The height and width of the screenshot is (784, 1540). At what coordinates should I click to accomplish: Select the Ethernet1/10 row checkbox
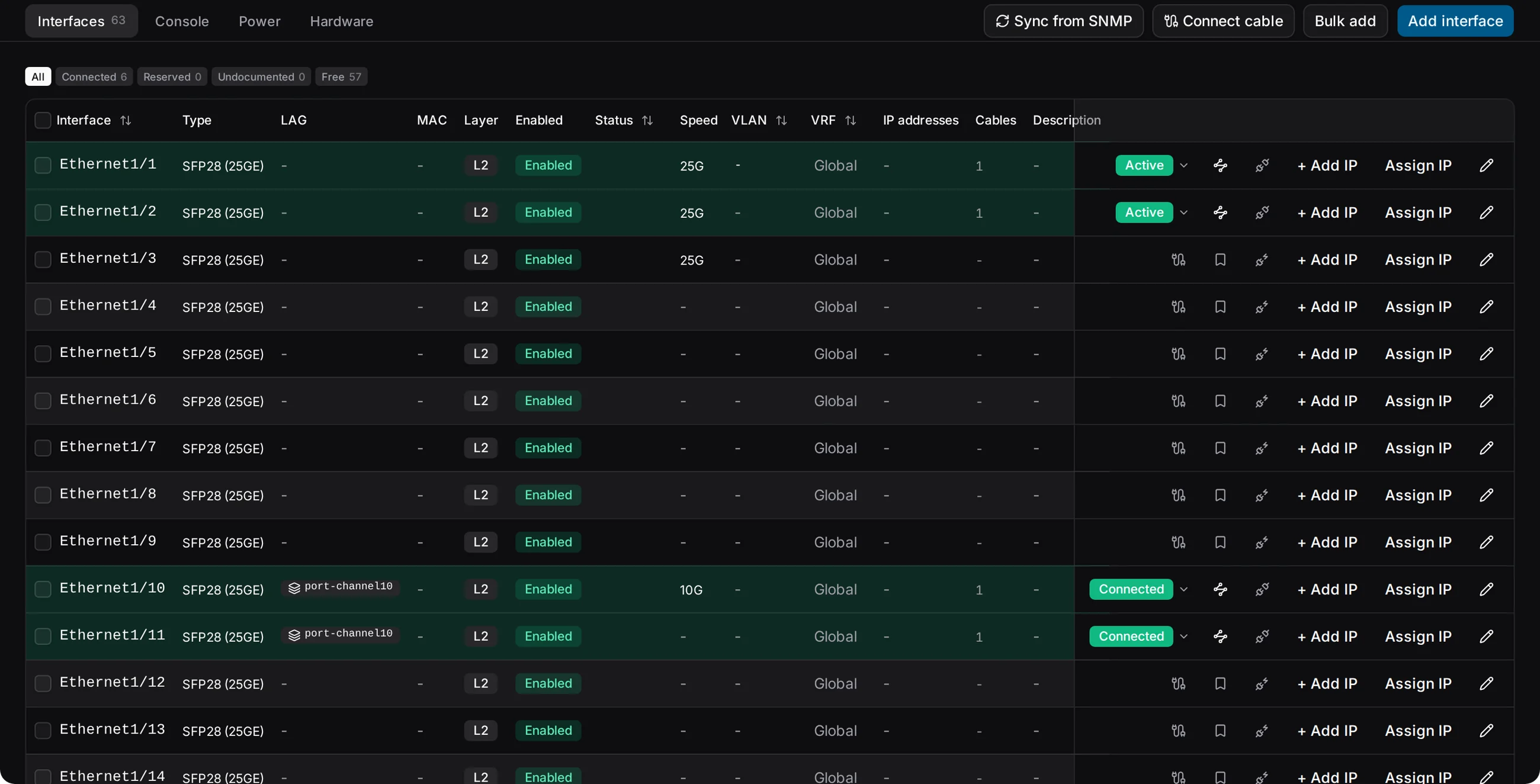(43, 589)
